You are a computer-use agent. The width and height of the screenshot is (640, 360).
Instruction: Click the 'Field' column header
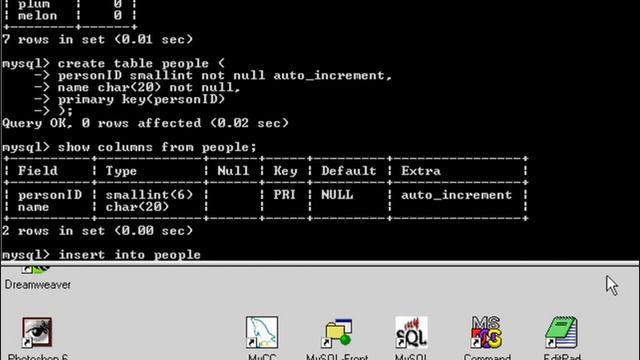[x=38, y=171]
